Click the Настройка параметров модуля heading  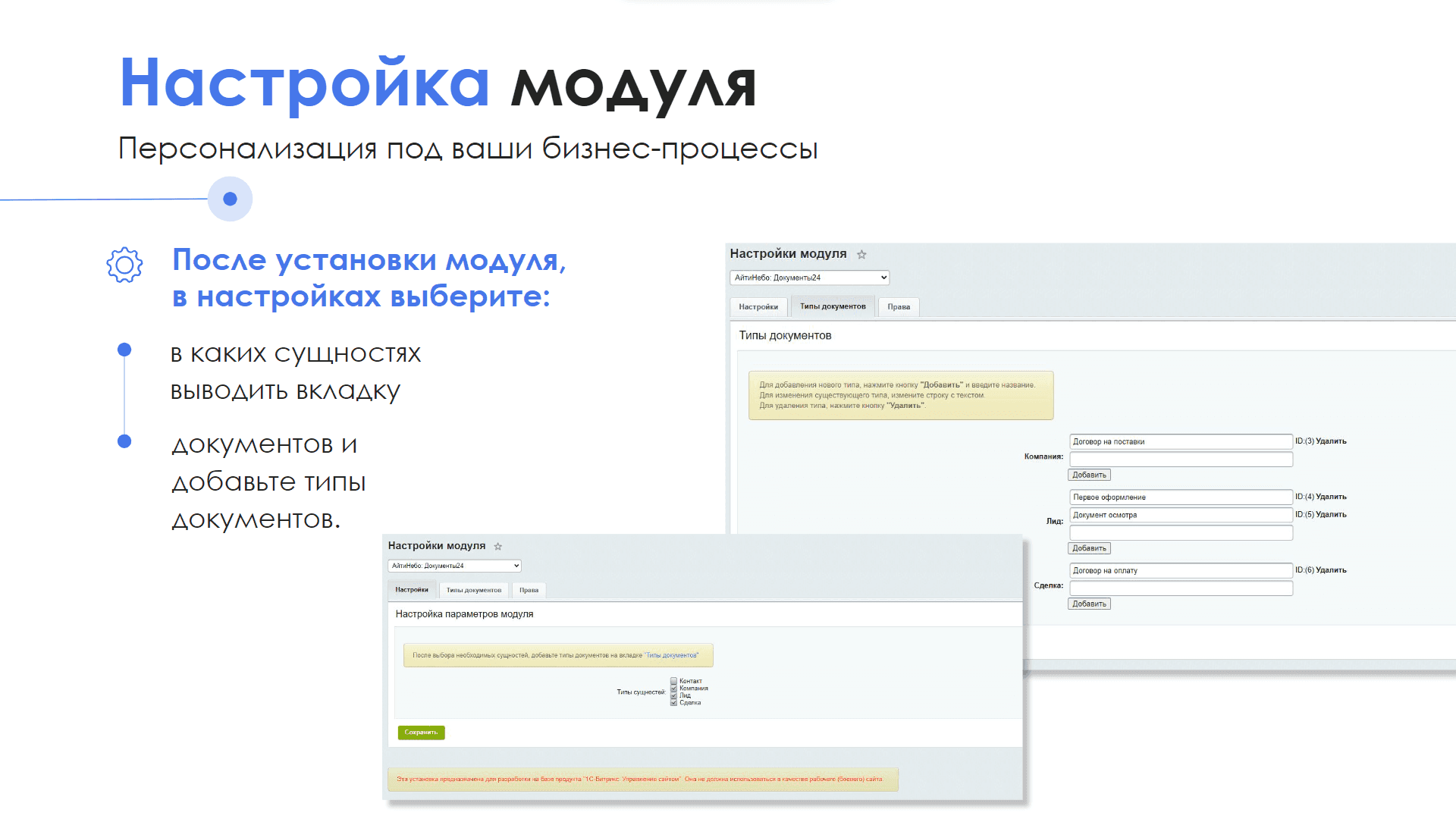[464, 614]
